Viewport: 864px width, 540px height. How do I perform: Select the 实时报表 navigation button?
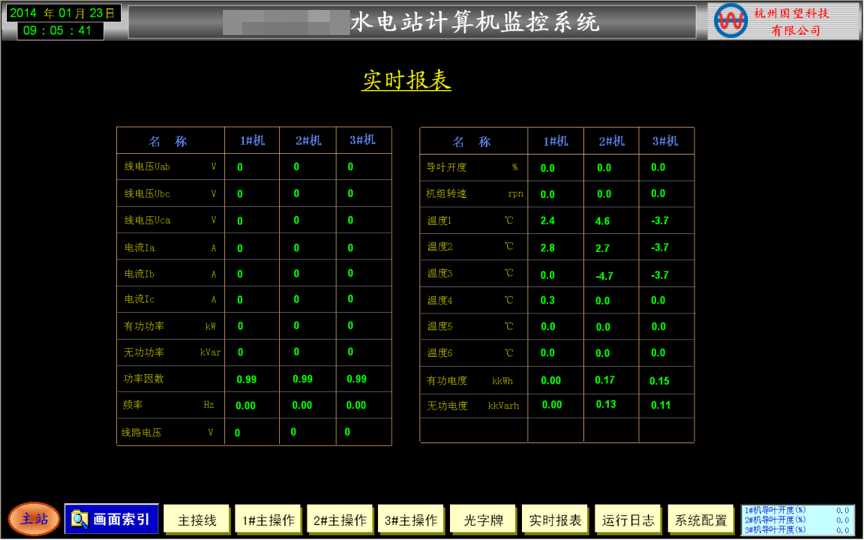tap(555, 520)
